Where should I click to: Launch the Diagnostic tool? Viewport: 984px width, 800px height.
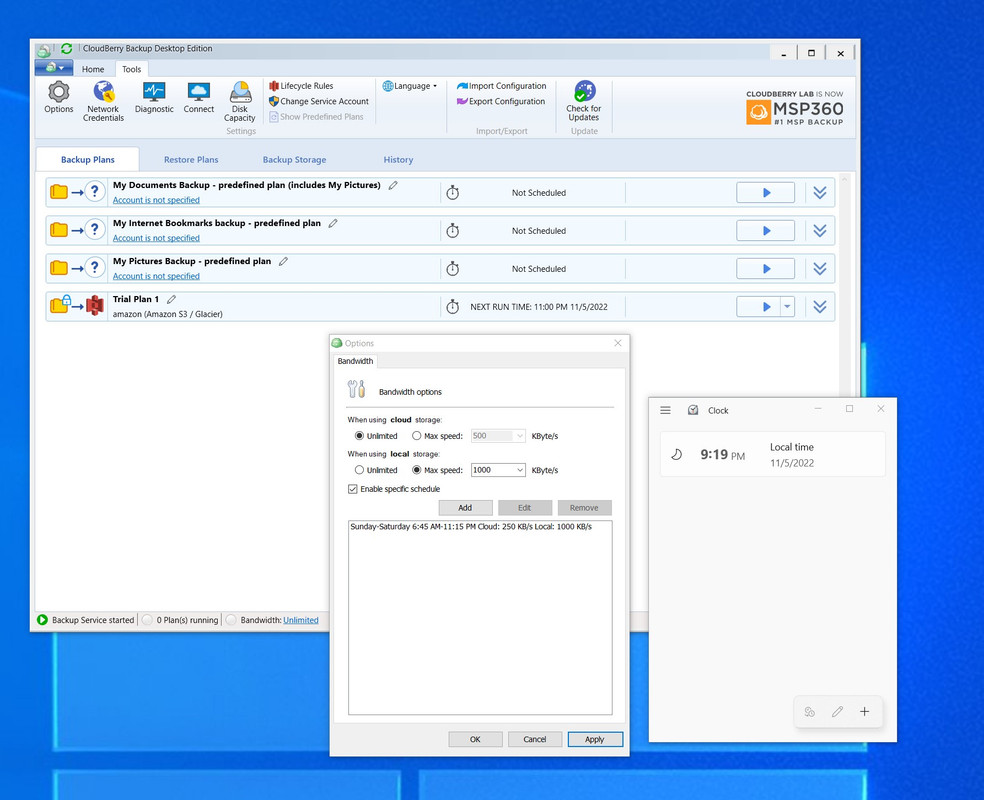point(154,97)
